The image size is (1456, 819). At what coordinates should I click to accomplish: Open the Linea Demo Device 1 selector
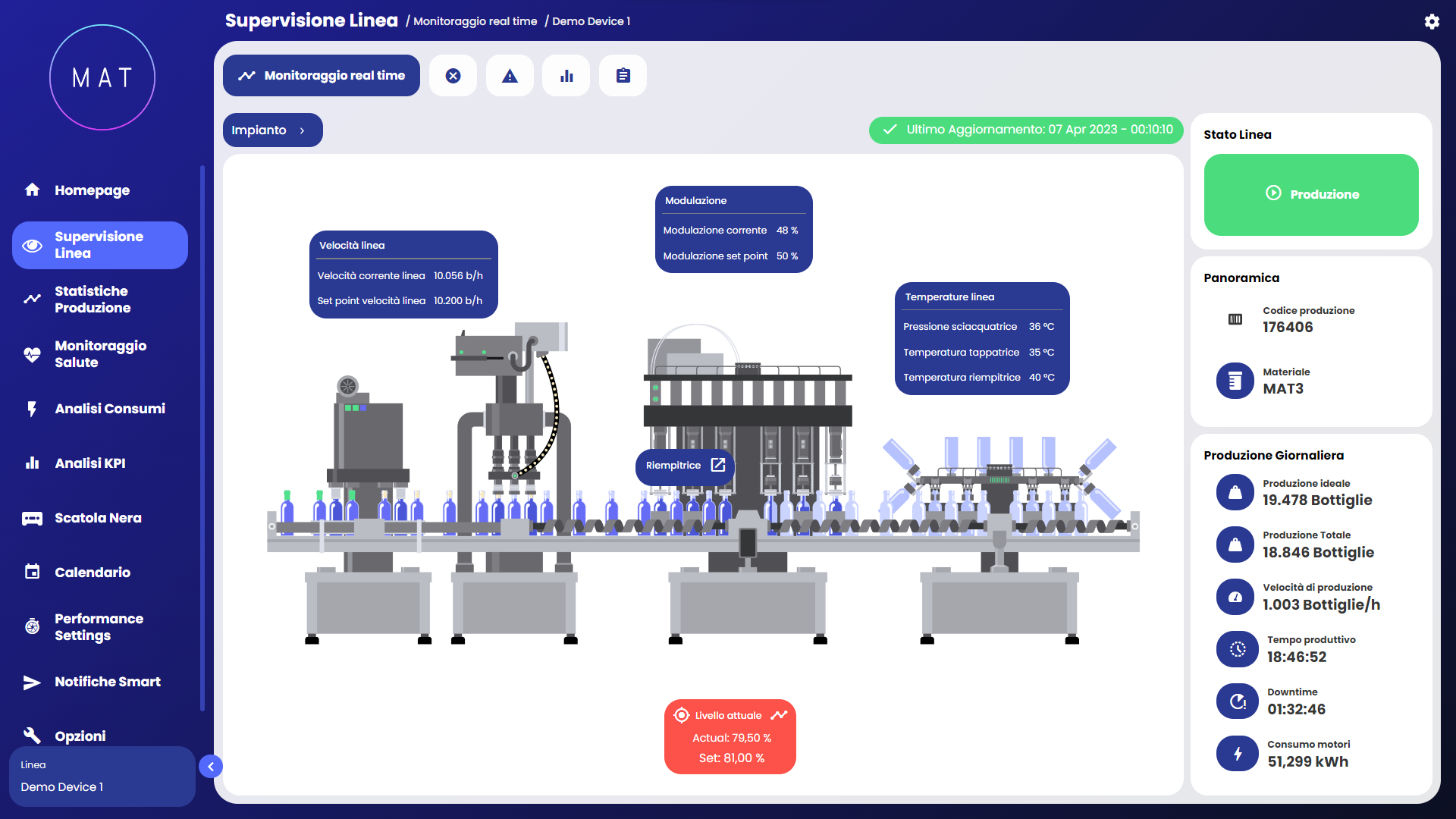pos(102,777)
